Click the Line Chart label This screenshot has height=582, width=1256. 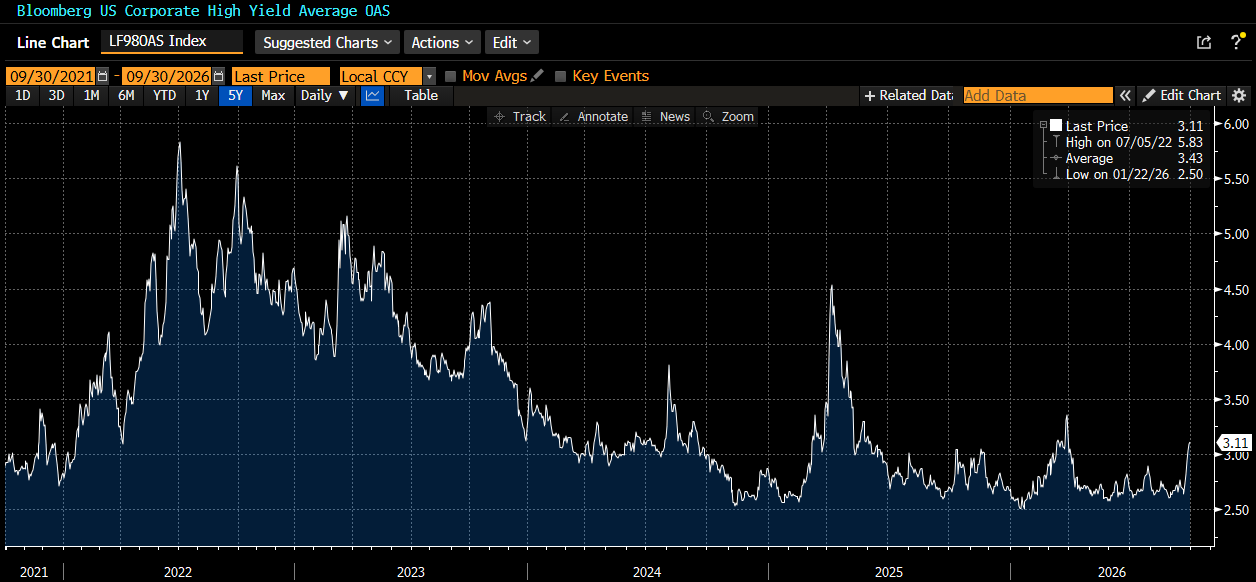[x=53, y=42]
